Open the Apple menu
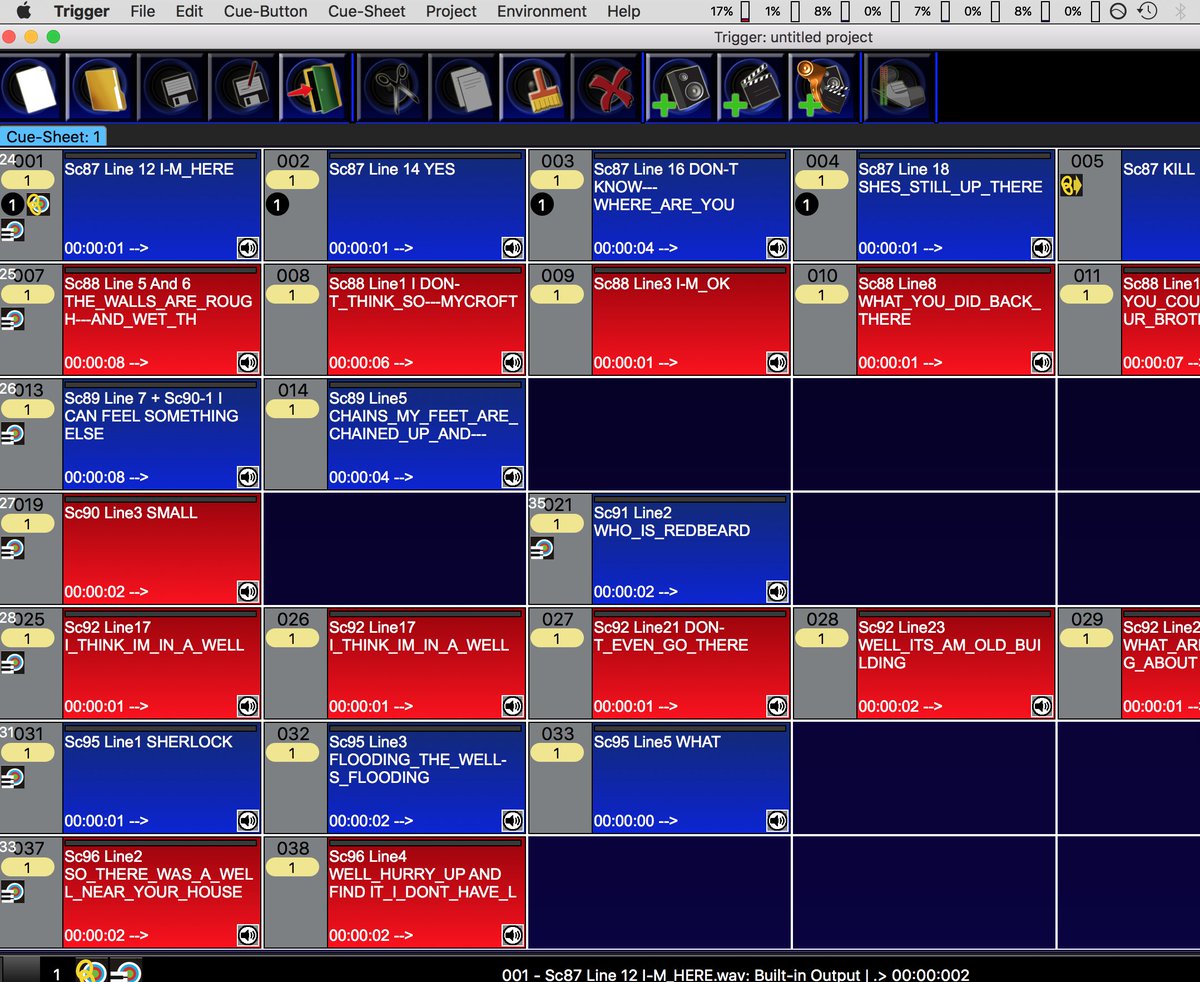This screenshot has width=1200, height=982. (x=23, y=11)
